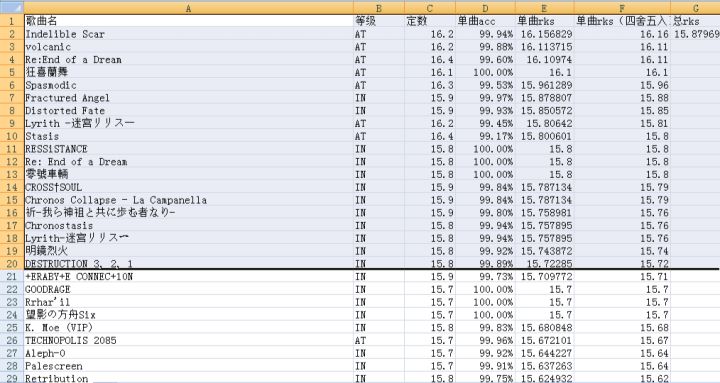Screen dimensions: 720x383
Task: Select the cell 零號車輛
Action: click(188, 174)
